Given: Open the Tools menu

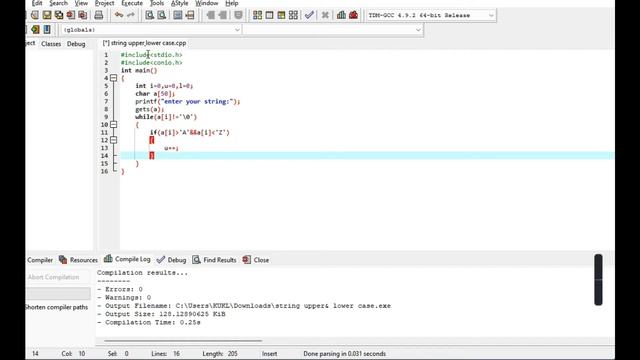Looking at the screenshot, I should (157, 3).
